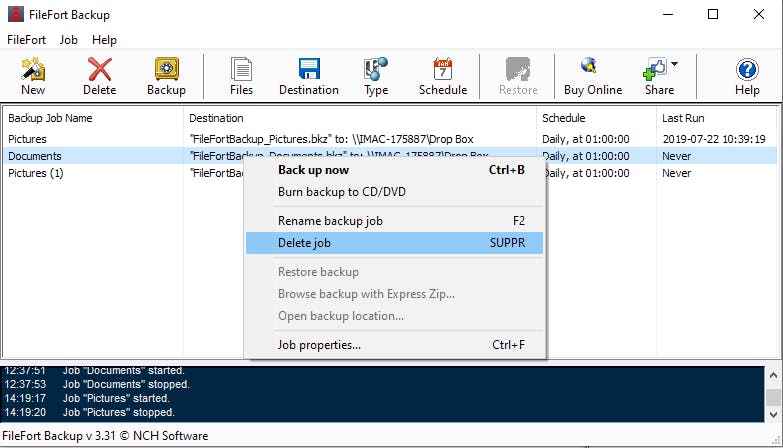Click the New backup job wizard icon

pos(33,69)
